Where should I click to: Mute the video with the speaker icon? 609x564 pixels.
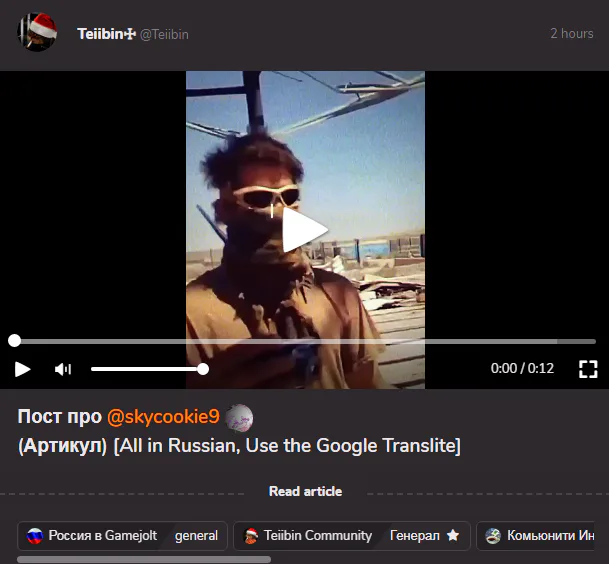pyautogui.click(x=63, y=369)
